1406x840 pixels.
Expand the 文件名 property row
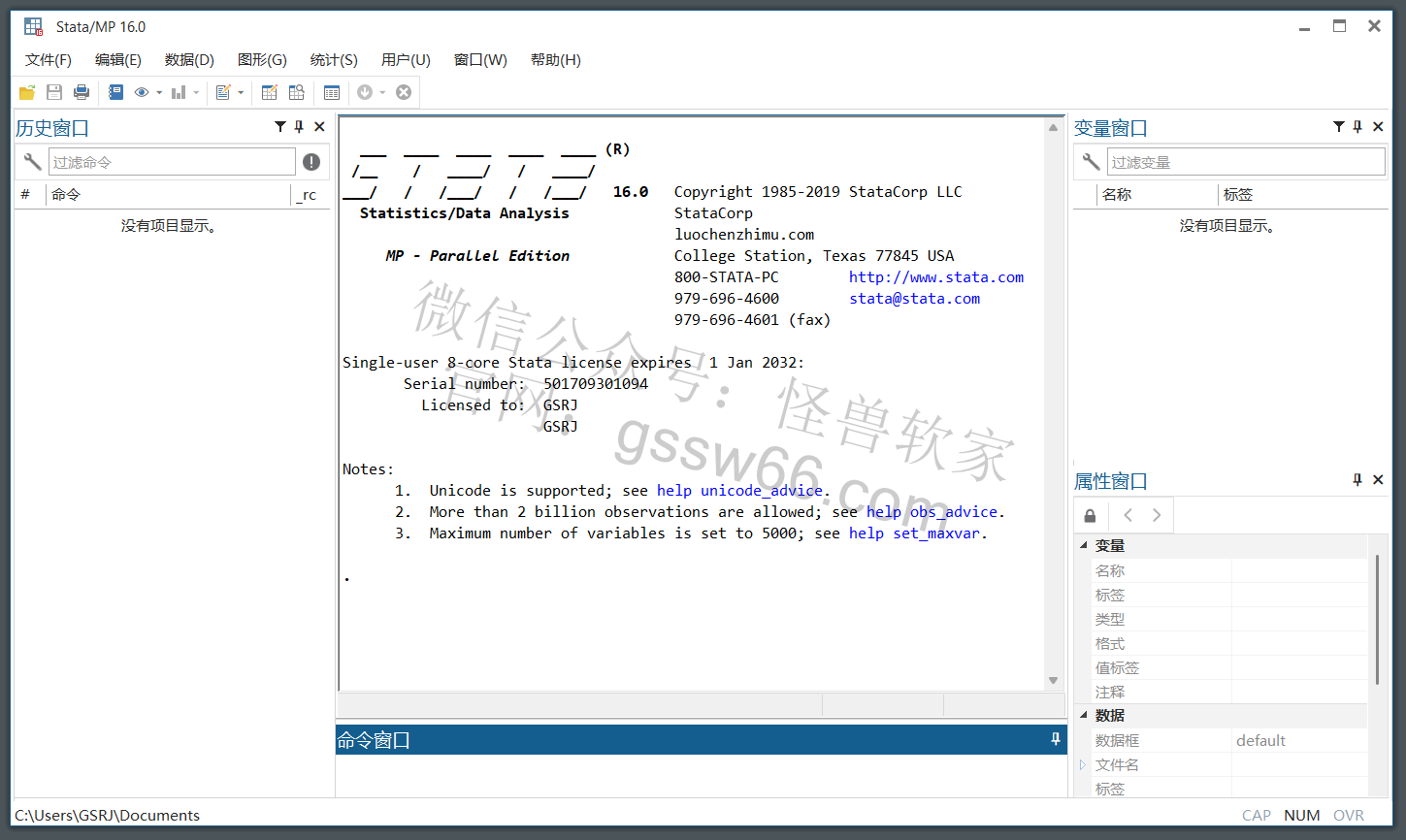1083,764
